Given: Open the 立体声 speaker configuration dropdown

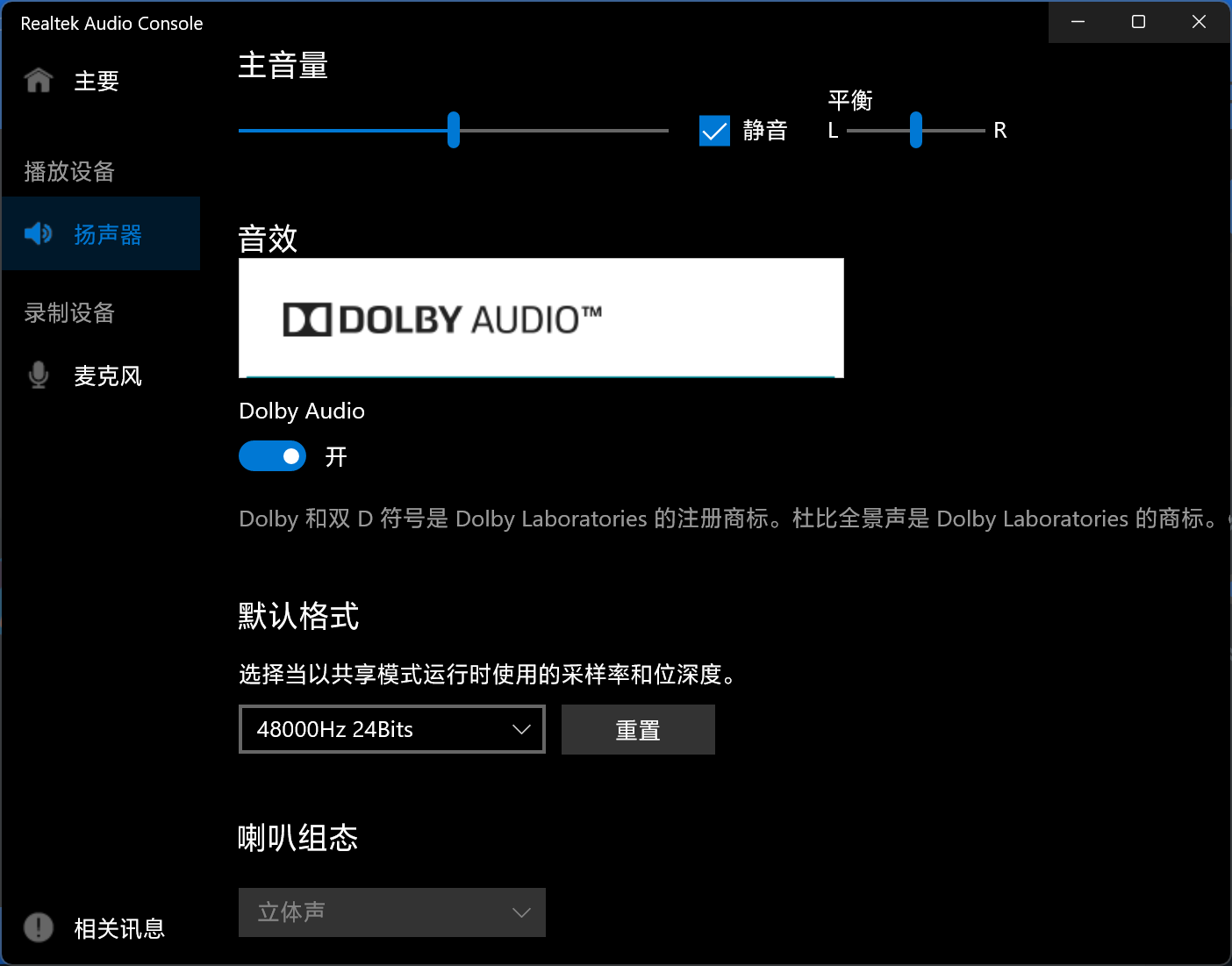Looking at the screenshot, I should pyautogui.click(x=392, y=912).
